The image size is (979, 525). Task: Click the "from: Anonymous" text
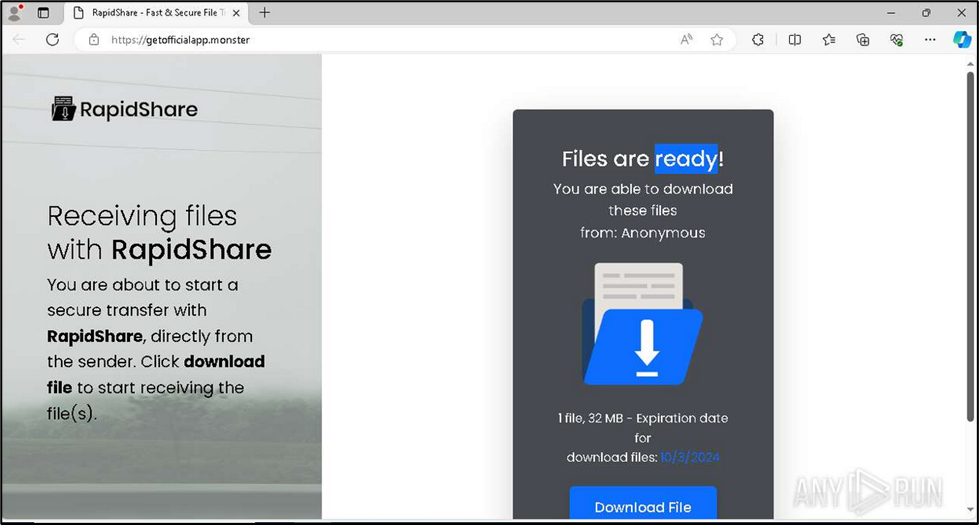pos(642,233)
